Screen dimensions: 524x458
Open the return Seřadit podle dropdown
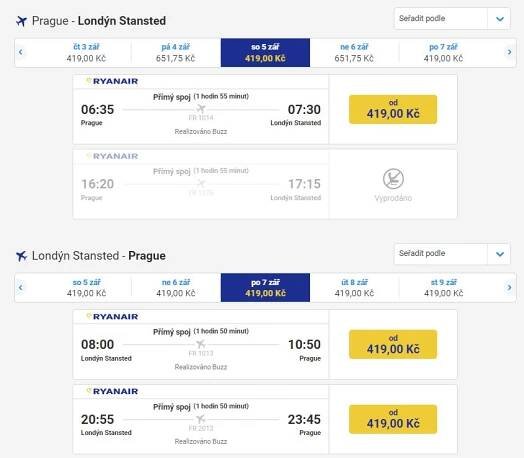coord(452,254)
